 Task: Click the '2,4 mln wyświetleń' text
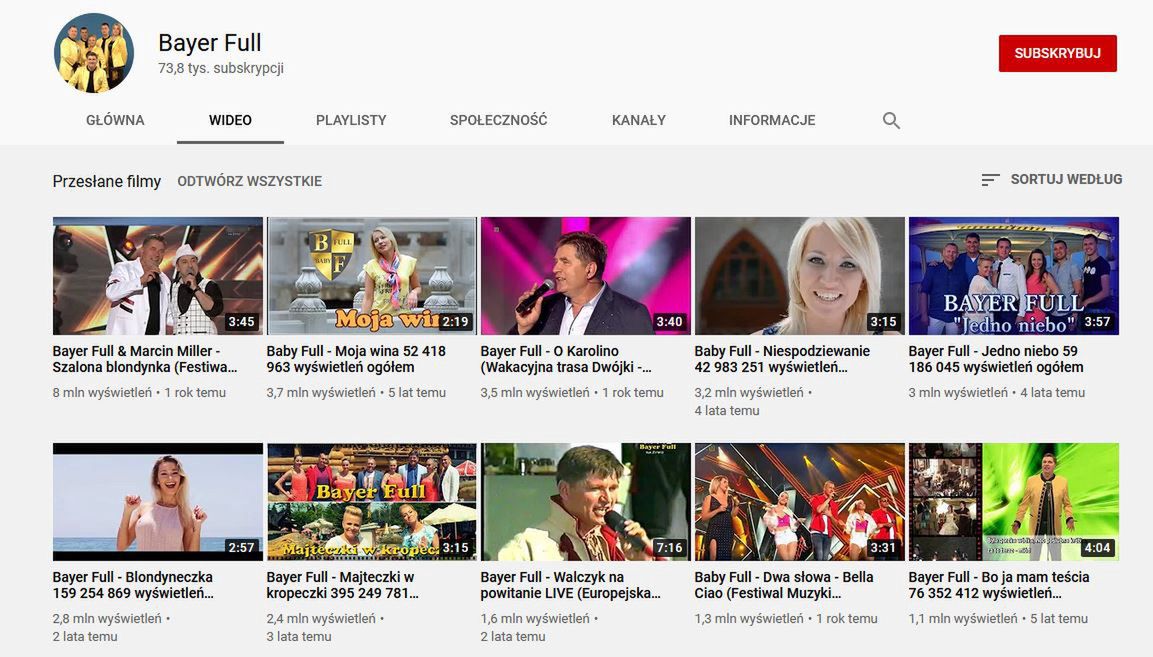coord(321,619)
